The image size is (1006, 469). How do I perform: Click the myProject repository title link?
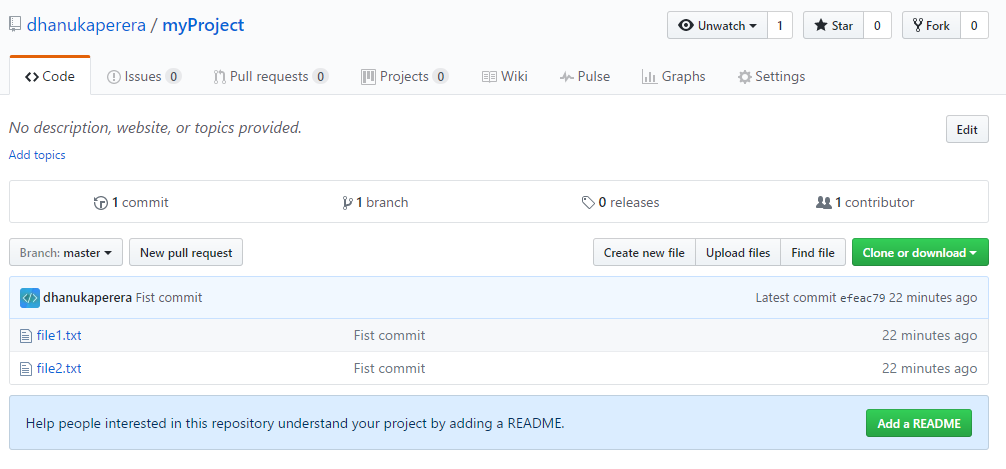pyautogui.click(x=203, y=26)
